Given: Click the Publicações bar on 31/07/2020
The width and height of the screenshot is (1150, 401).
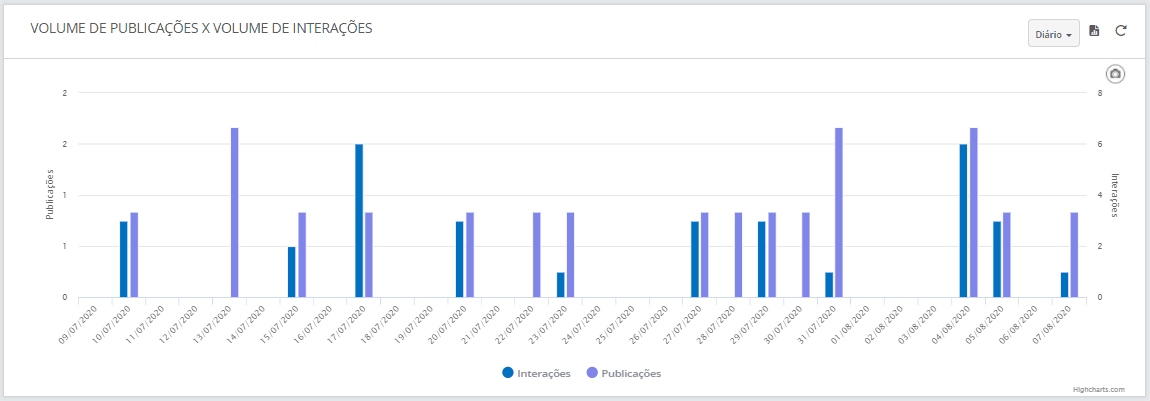Looking at the screenshot, I should (x=839, y=213).
